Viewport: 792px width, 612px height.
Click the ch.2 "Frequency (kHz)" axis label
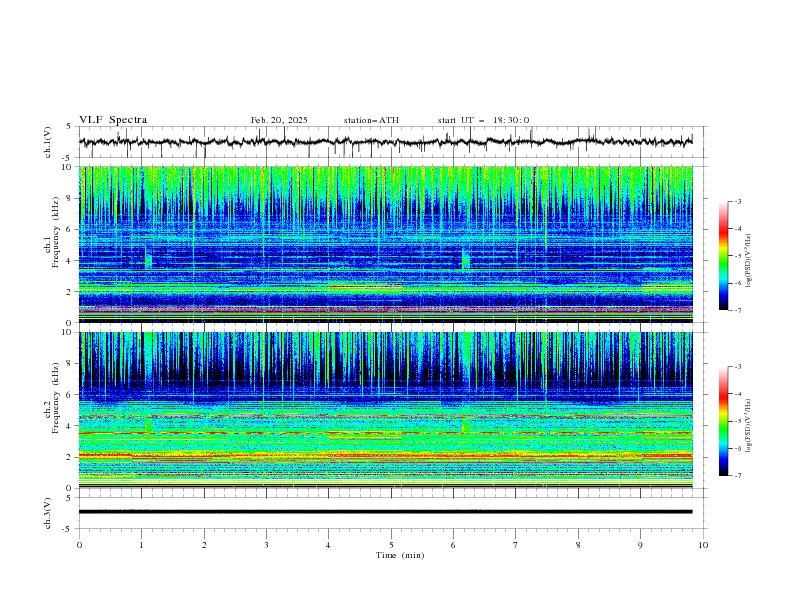coord(56,398)
